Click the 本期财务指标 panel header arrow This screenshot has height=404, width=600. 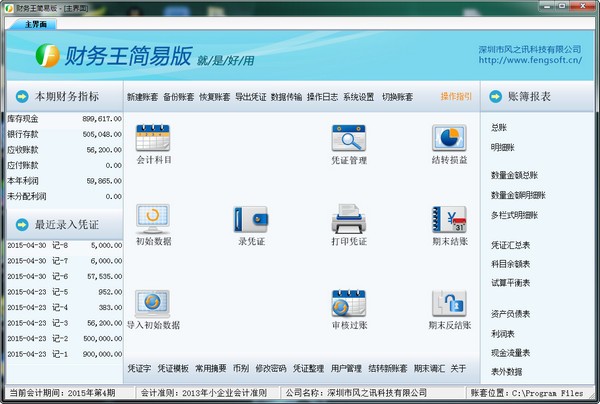pyautogui.click(x=24, y=97)
